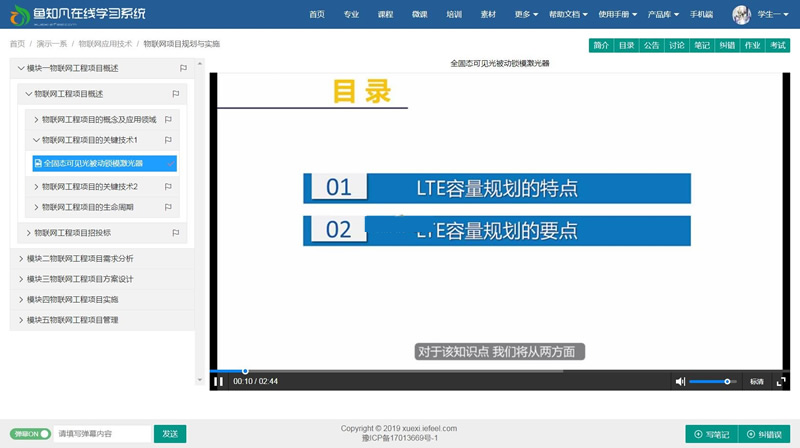The image size is (800, 448).
Task: Collapse 模块一物联网工程项目概述 module
Action: [21, 68]
